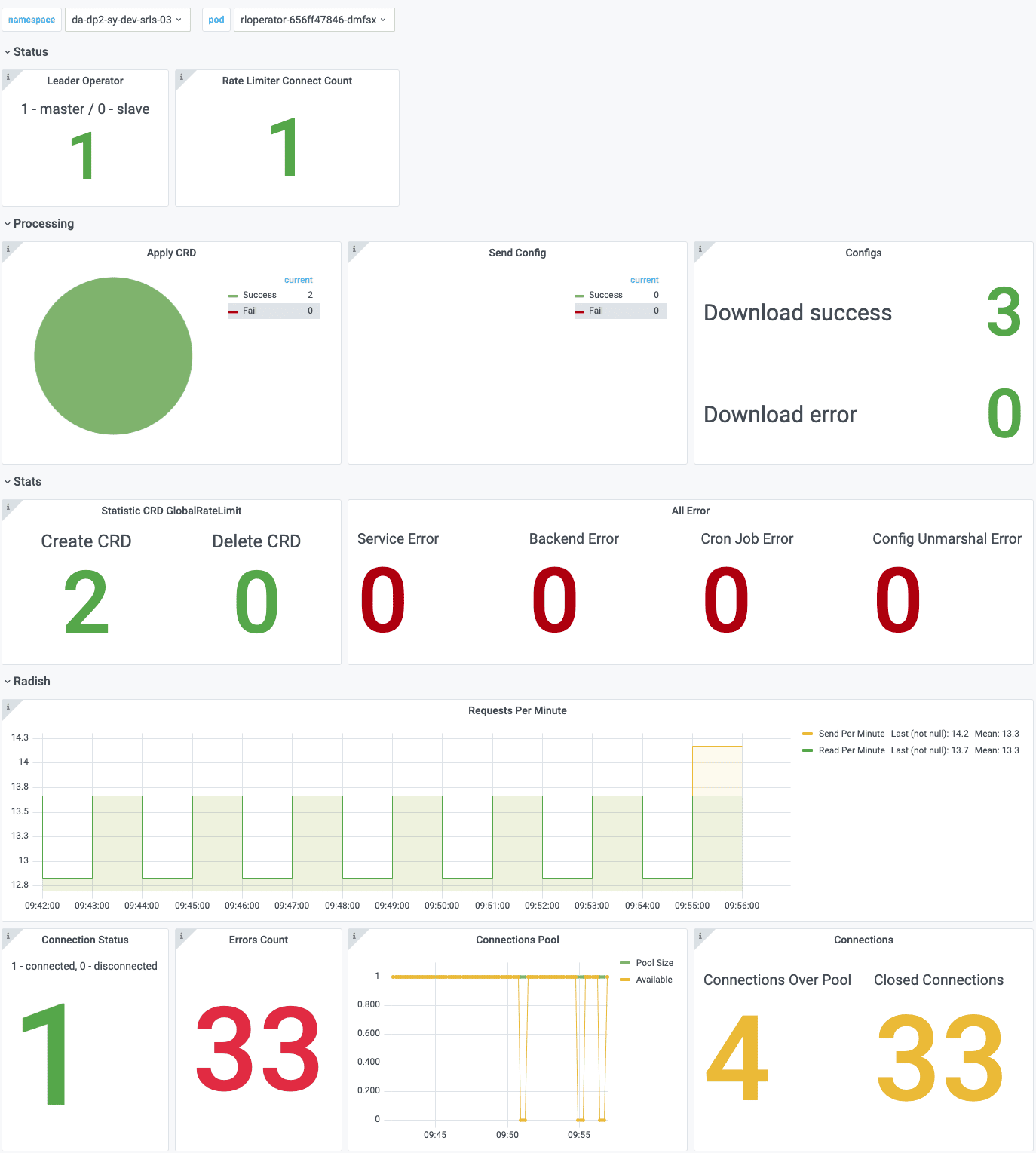
Task: Toggle the Send Per Minute legend series
Action: [852, 733]
